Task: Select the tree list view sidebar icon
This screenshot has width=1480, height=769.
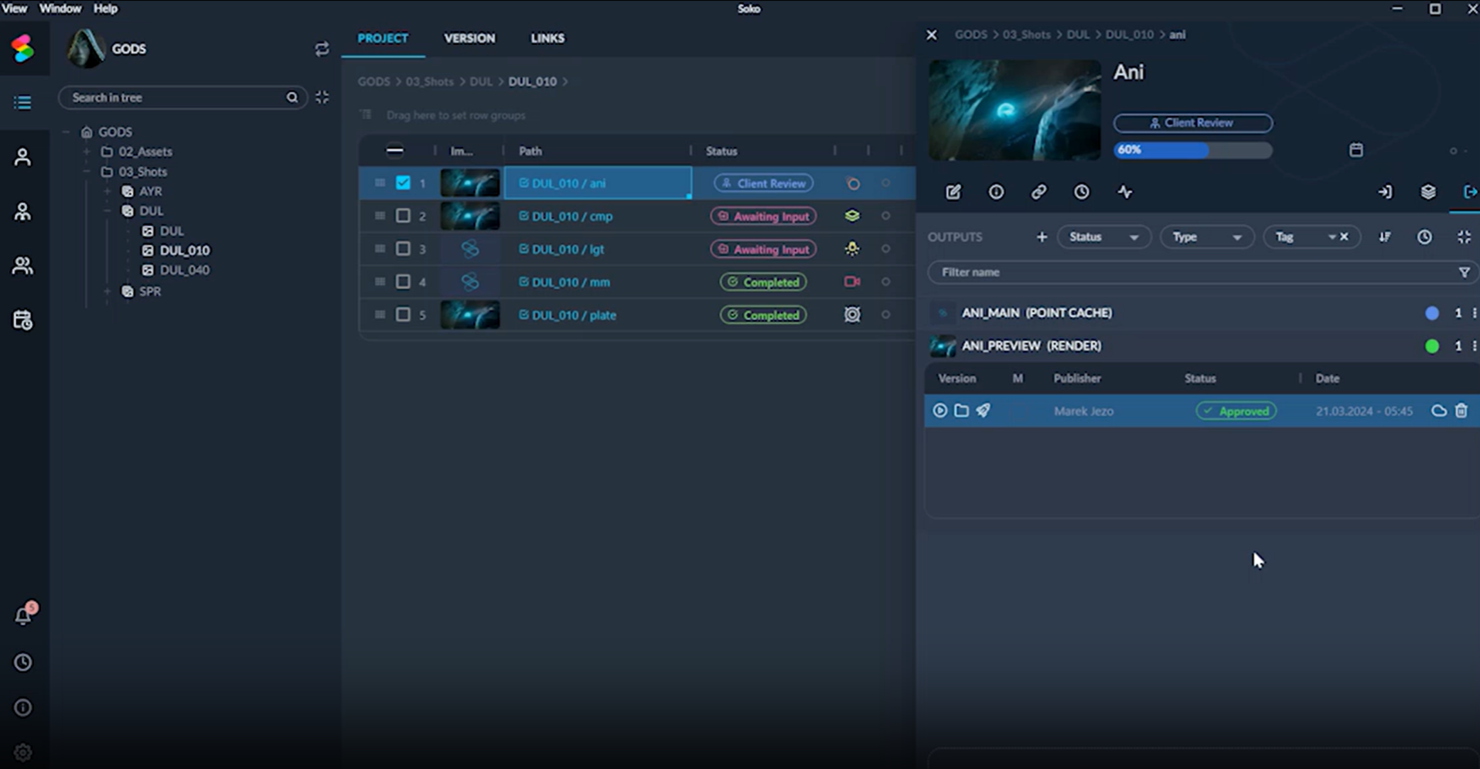Action: [22, 102]
